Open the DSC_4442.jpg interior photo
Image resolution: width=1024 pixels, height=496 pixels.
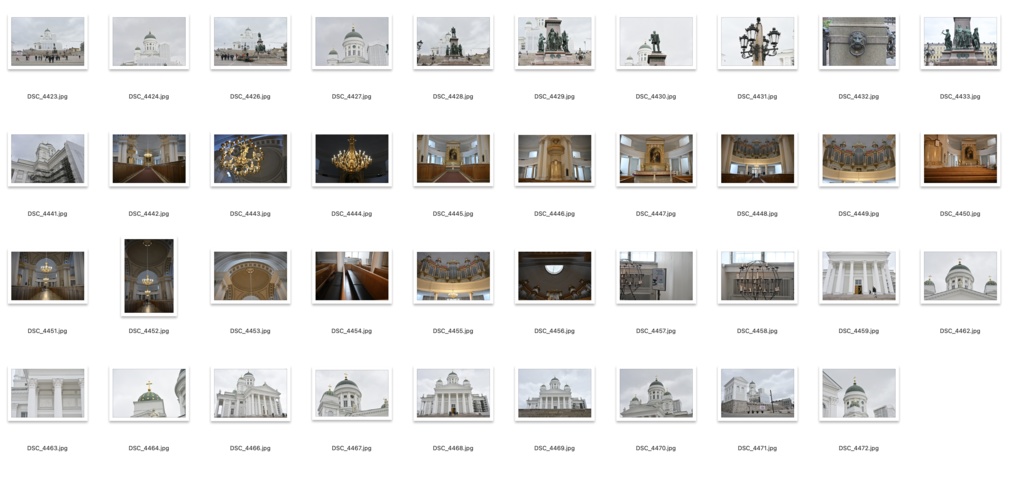pyautogui.click(x=149, y=159)
